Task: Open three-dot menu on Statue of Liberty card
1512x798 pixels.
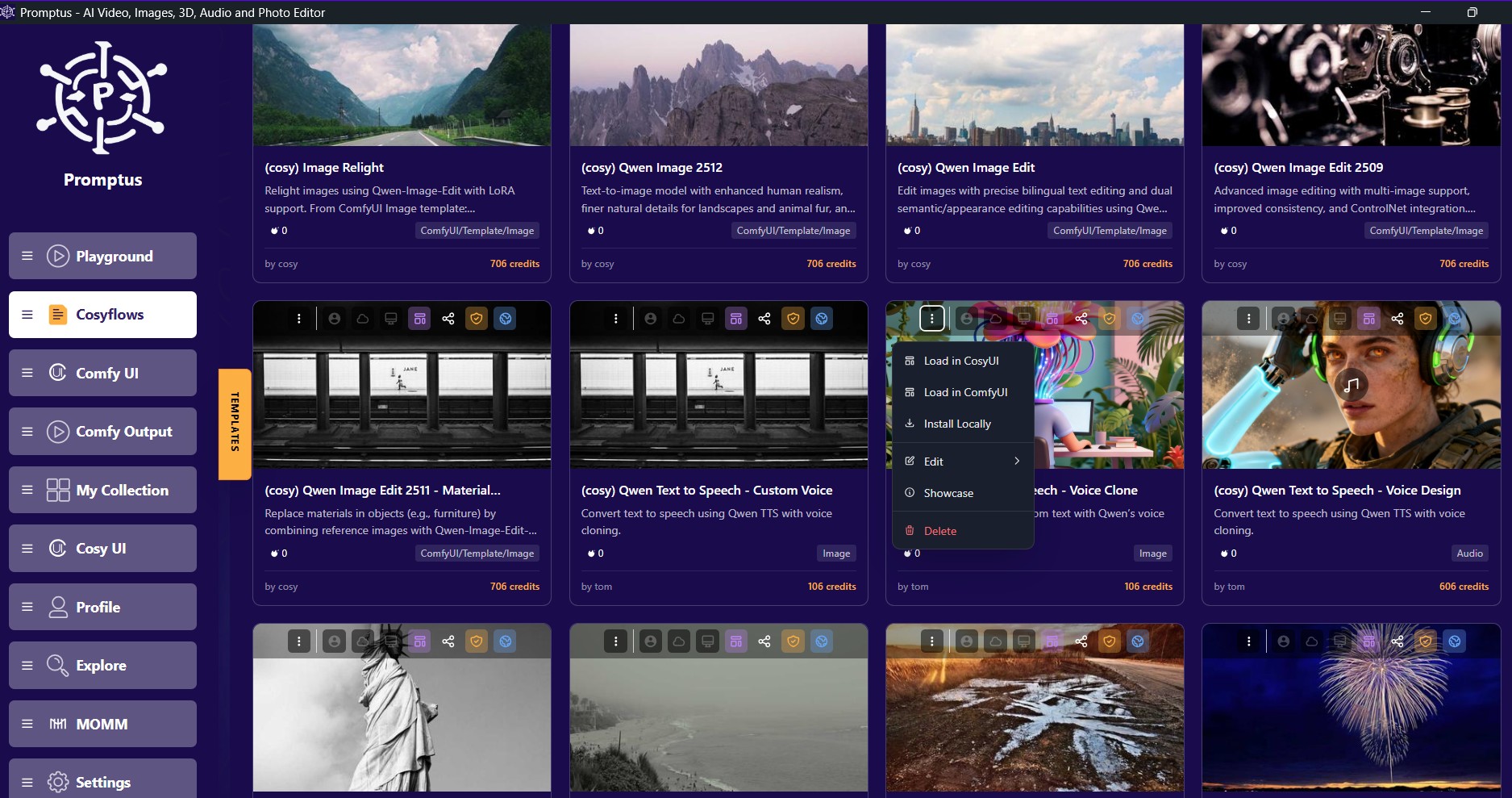Action: [x=299, y=641]
